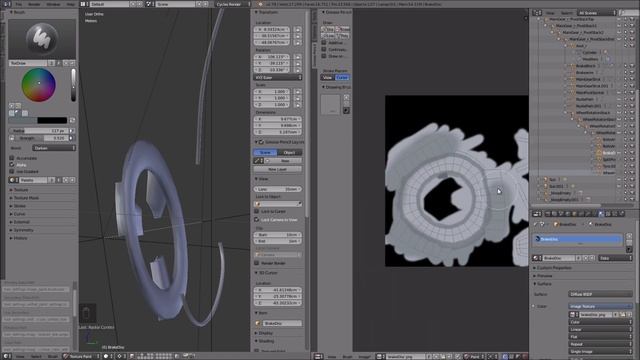Expand the Shading panel in properties region
640x360 pixels.
[x=264, y=341]
